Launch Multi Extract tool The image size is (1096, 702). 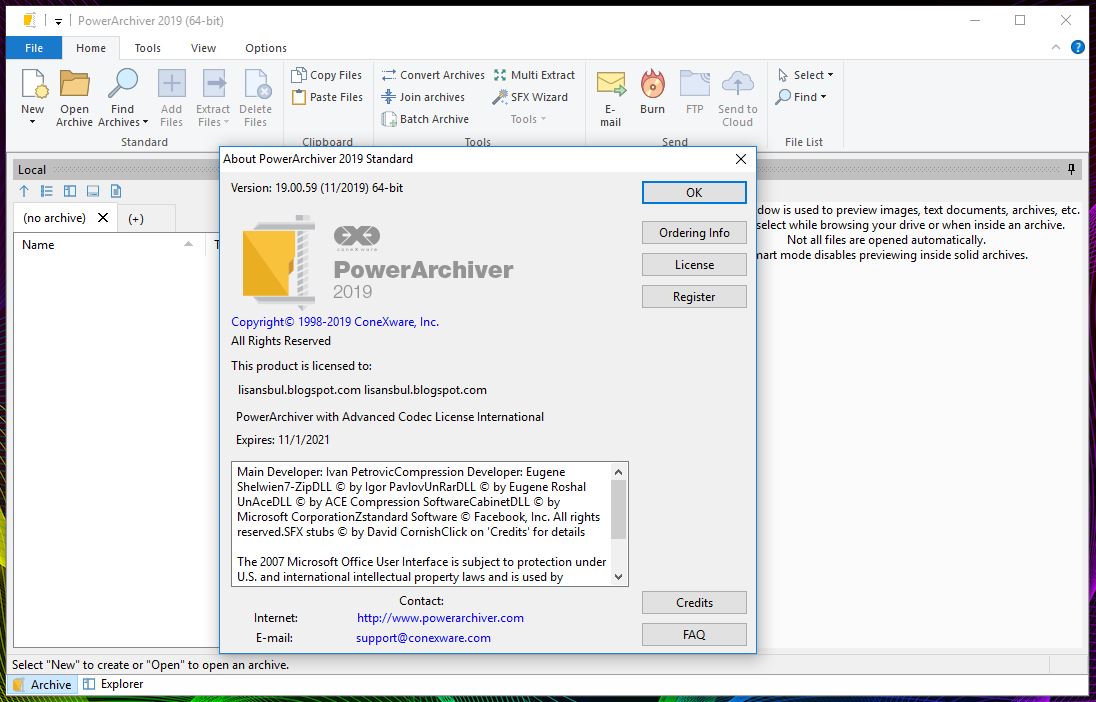[x=534, y=75]
